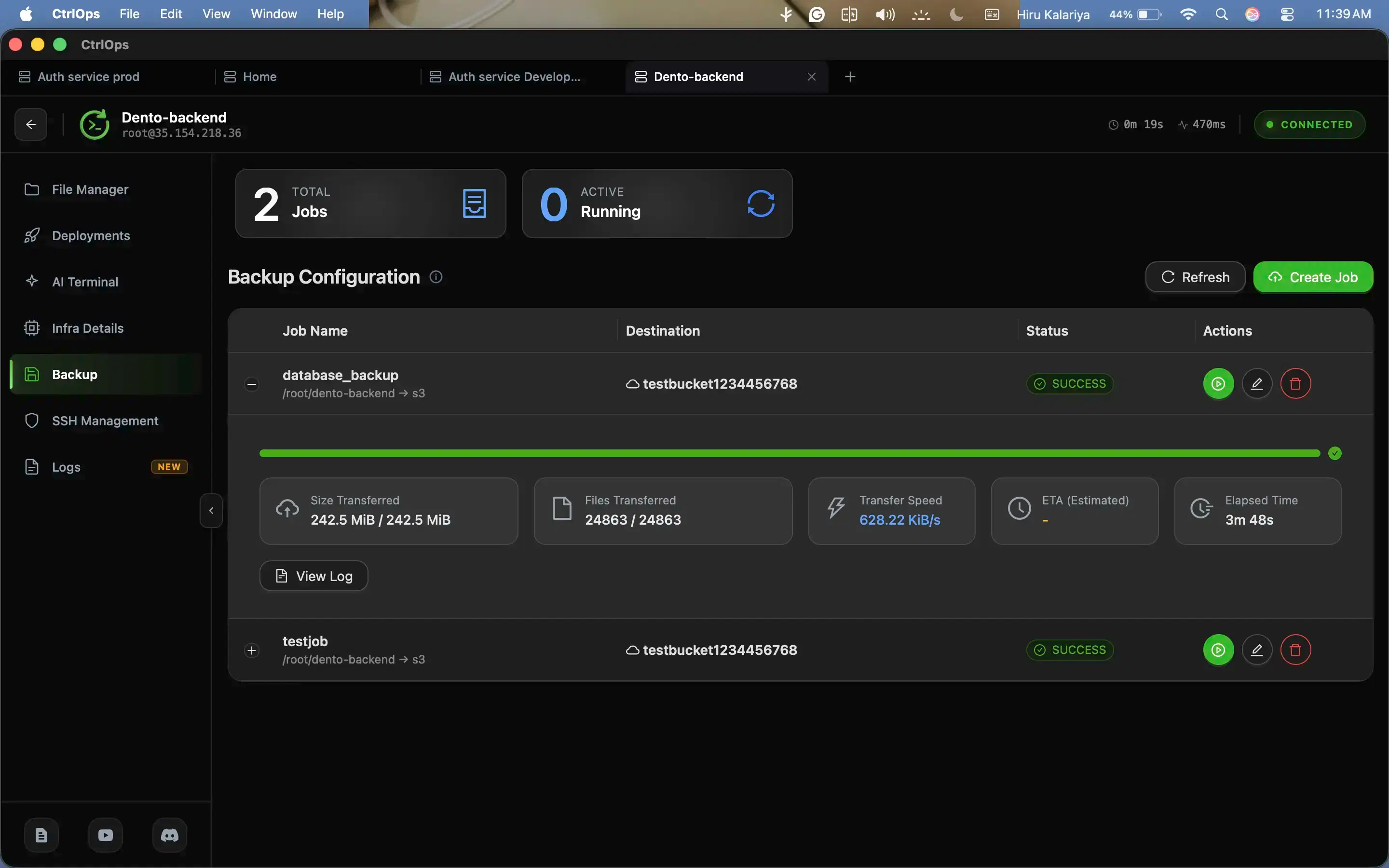This screenshot has width=1389, height=868.
Task: Open AI Terminal in sidebar
Action: click(106, 282)
